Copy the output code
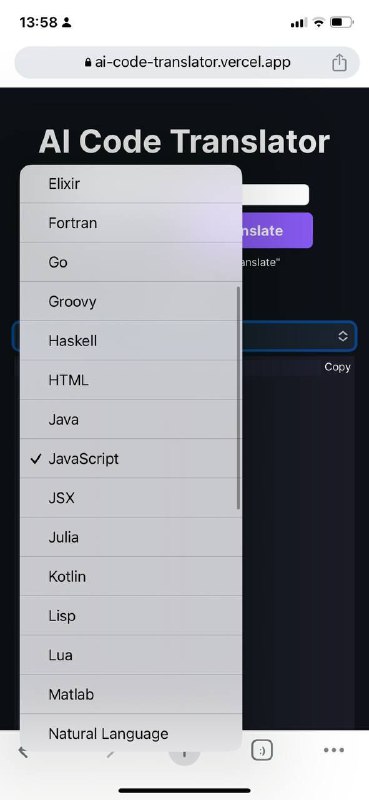The height and width of the screenshot is (800, 369). [337, 367]
